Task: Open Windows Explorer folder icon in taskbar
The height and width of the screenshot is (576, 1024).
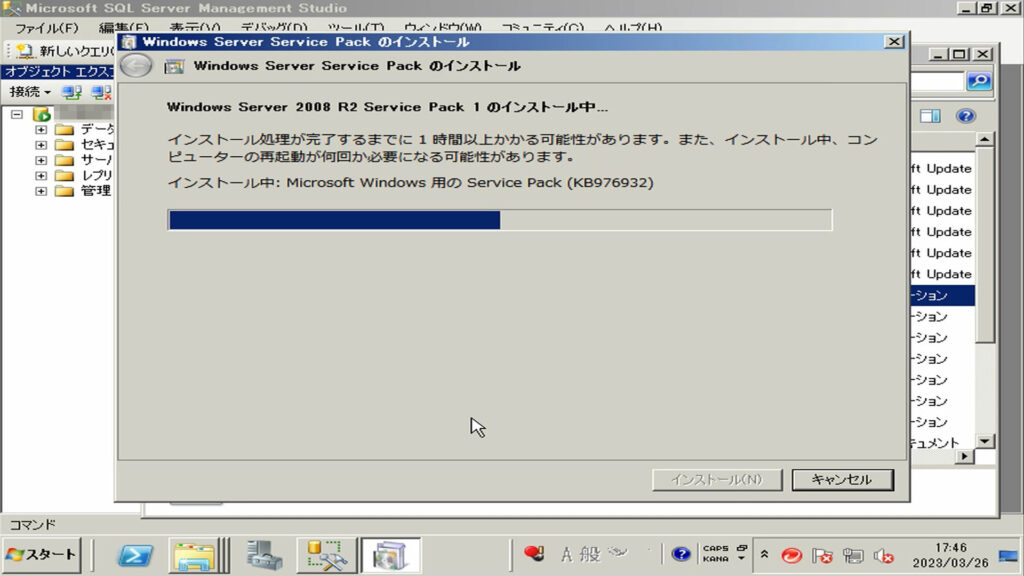Action: pos(193,555)
